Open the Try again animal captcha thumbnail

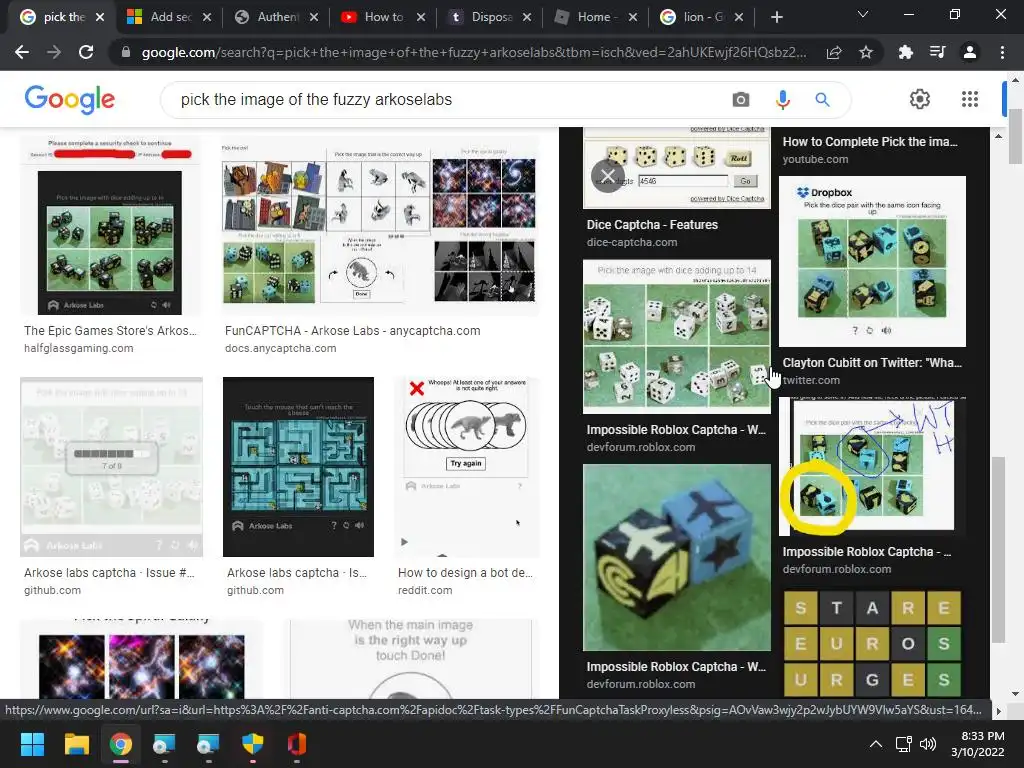click(x=466, y=466)
